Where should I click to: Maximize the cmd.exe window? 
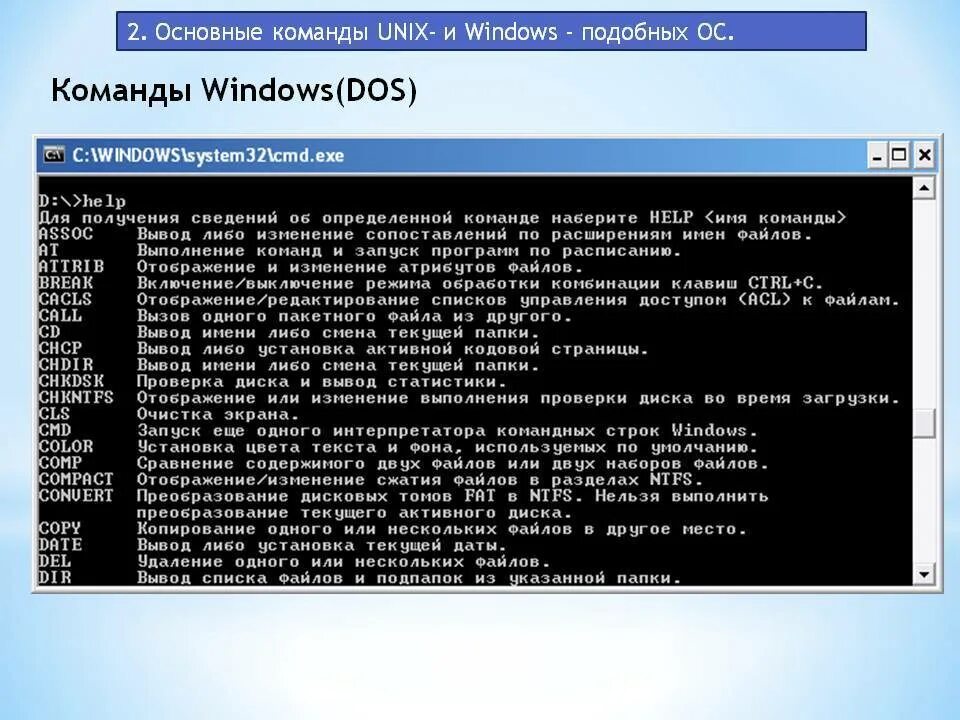click(x=899, y=156)
